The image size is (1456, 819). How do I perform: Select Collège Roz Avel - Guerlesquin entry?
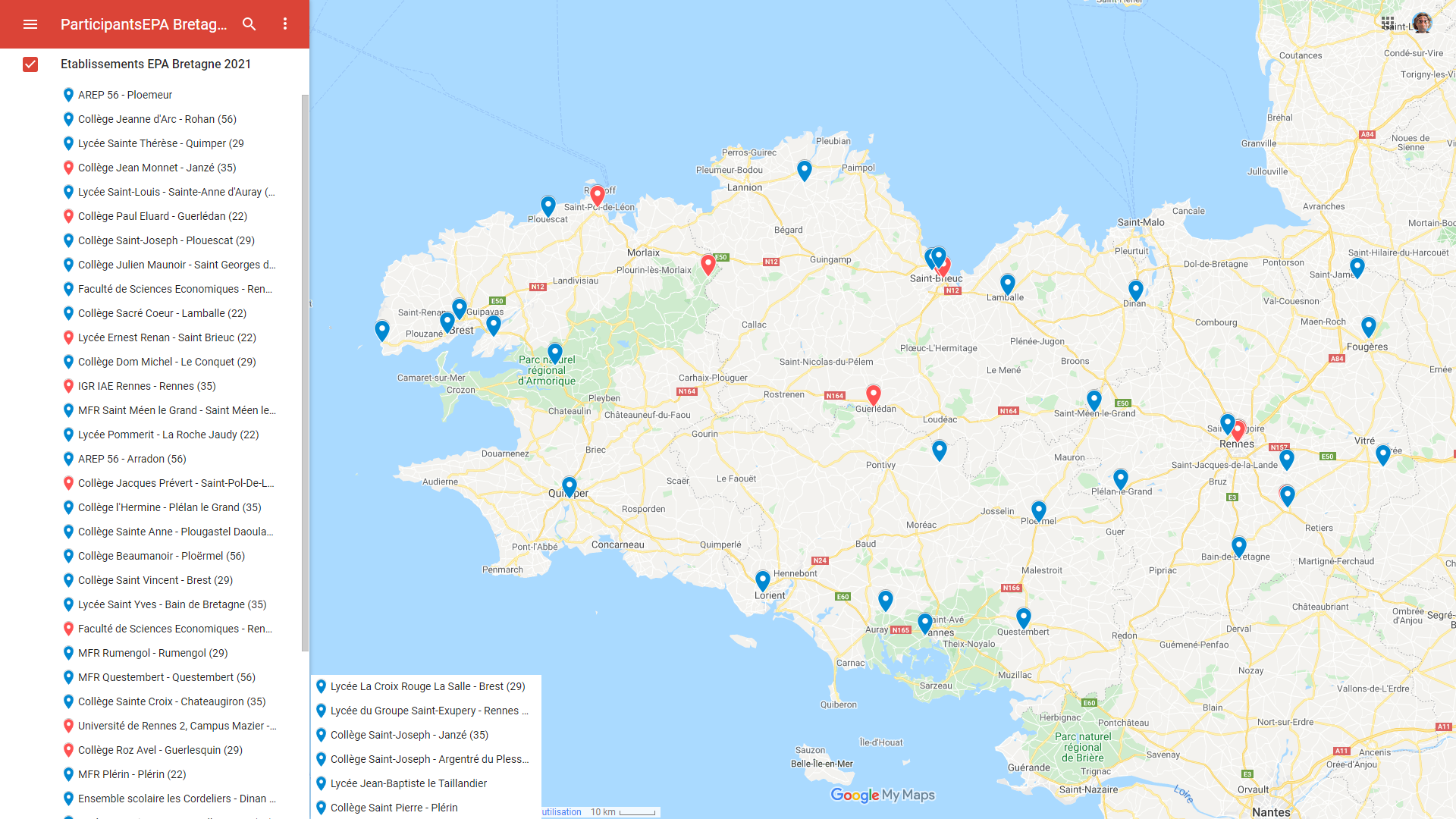click(160, 750)
